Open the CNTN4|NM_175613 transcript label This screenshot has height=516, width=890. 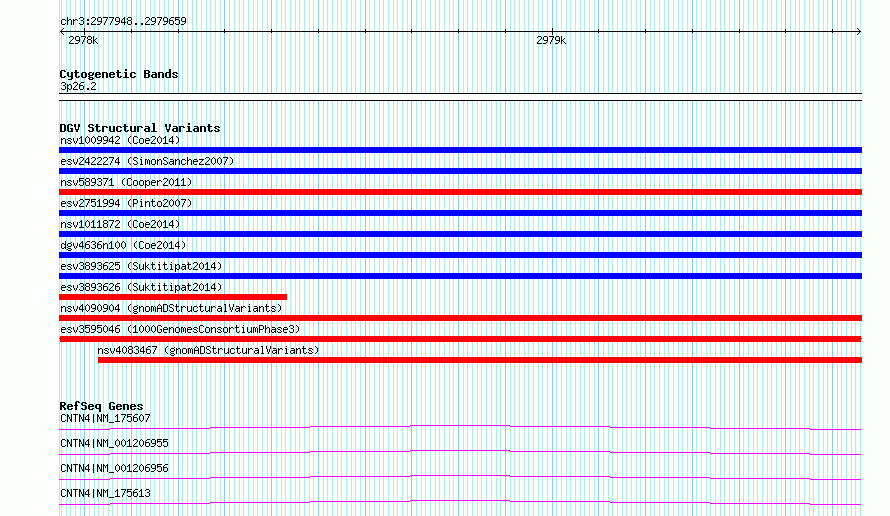[105, 493]
